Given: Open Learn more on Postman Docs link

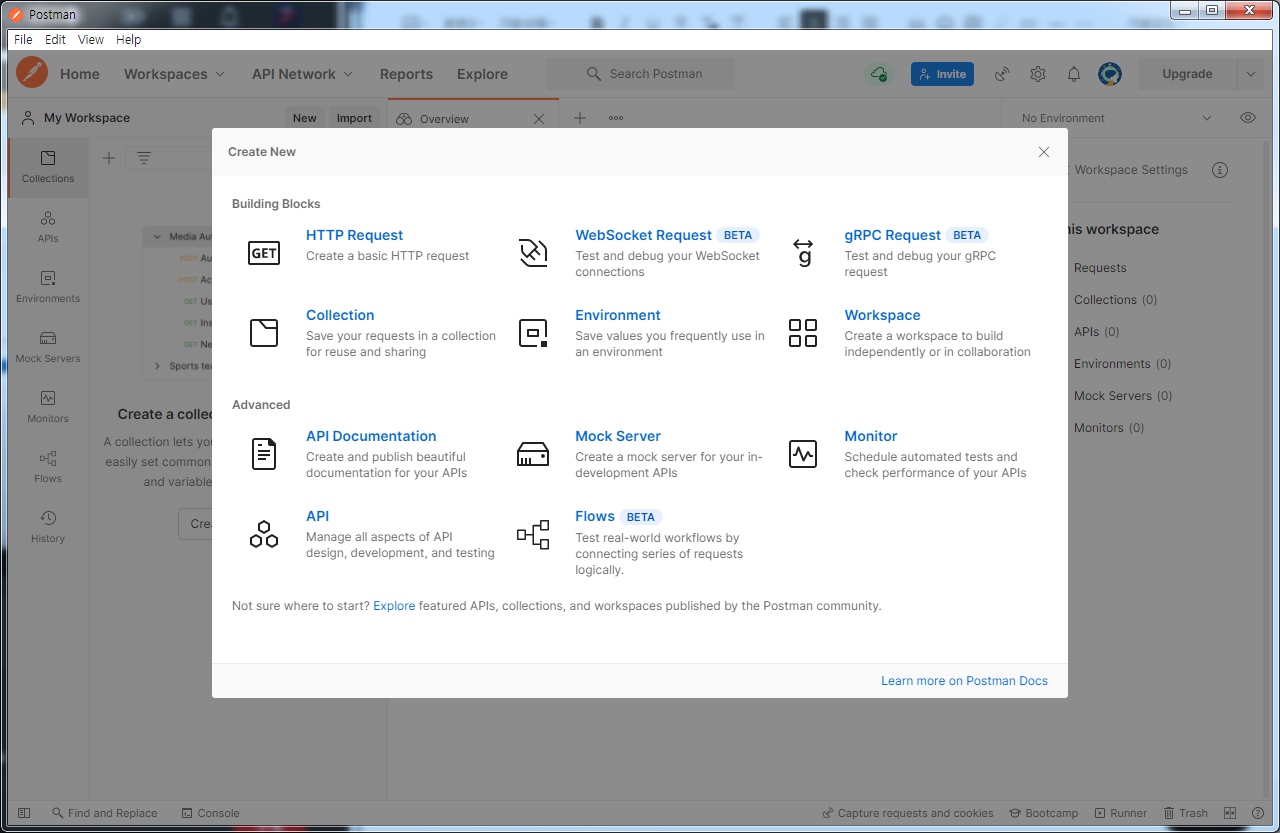Looking at the screenshot, I should coord(964,681).
